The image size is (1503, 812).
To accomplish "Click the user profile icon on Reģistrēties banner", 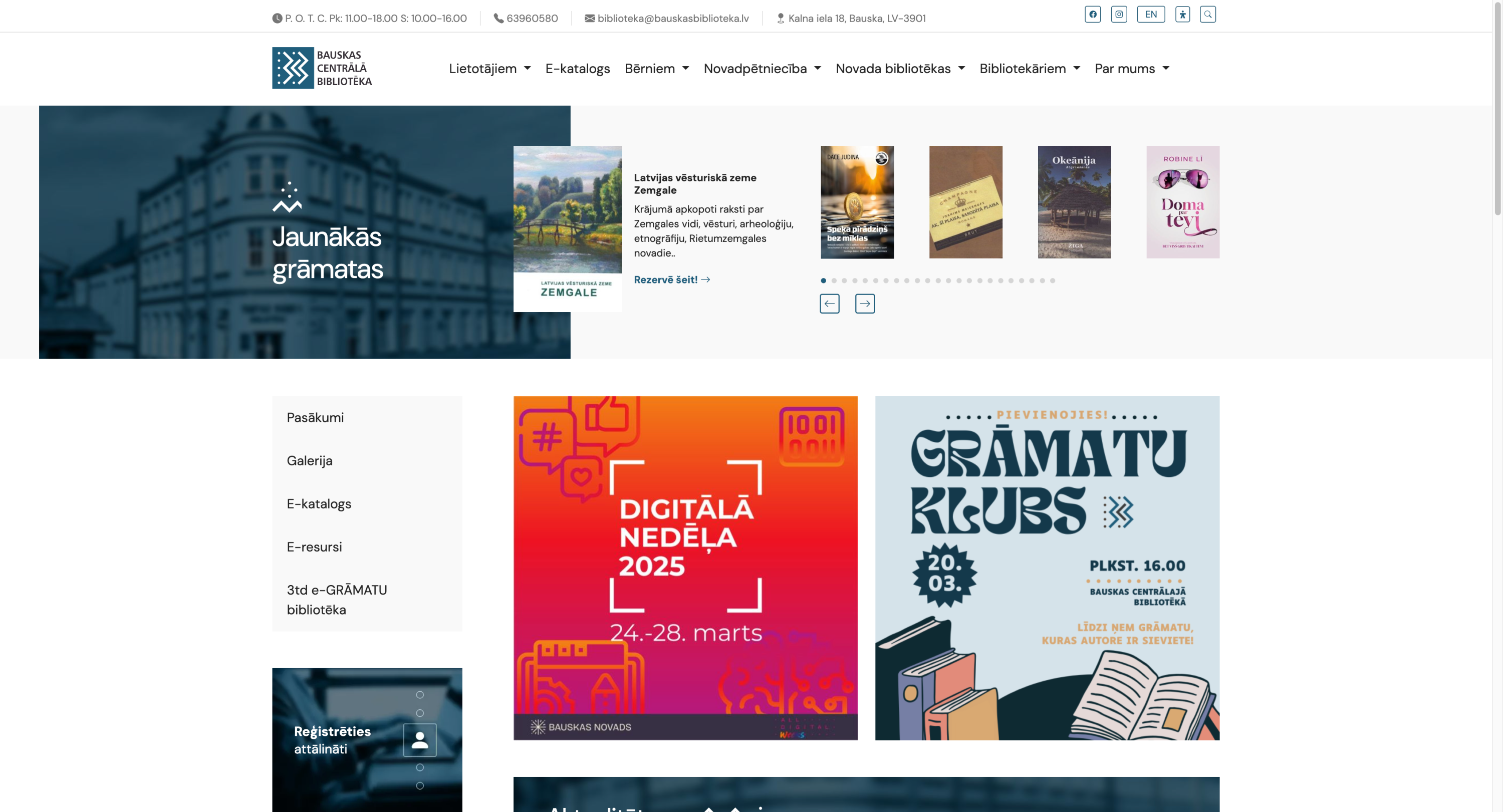I will pyautogui.click(x=419, y=740).
